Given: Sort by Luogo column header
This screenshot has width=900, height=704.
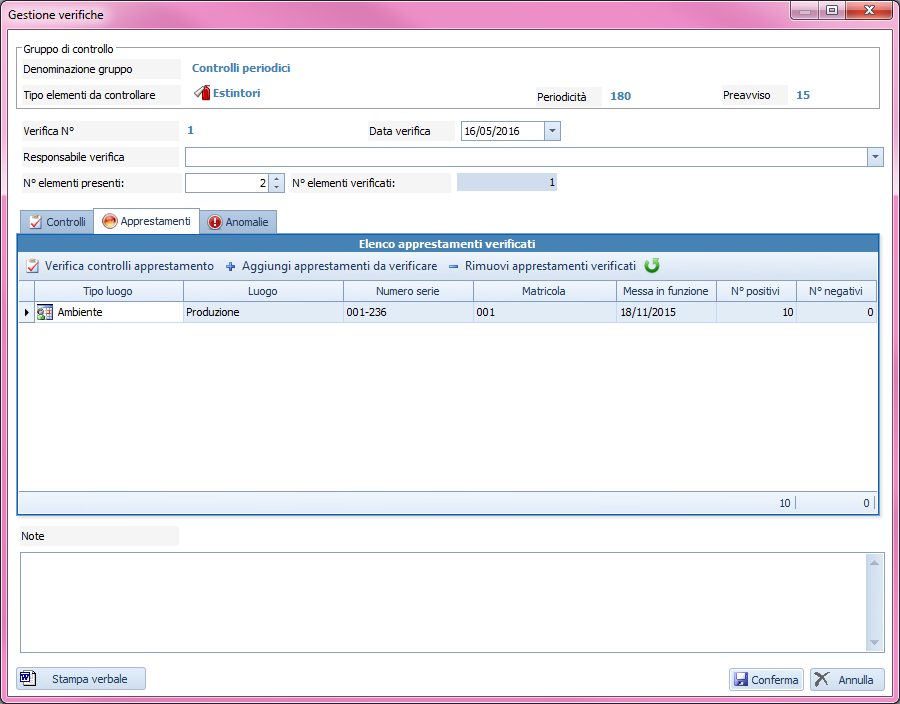Looking at the screenshot, I should (263, 291).
